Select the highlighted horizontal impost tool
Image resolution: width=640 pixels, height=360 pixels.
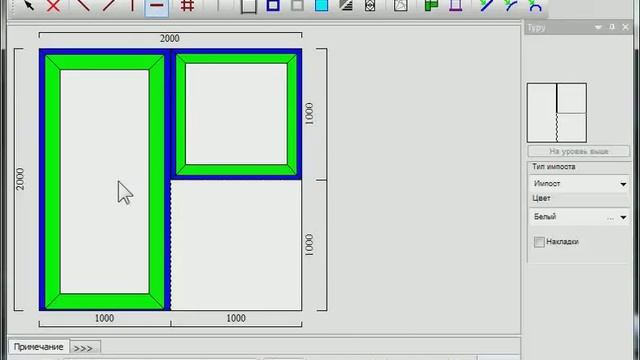pos(157,6)
